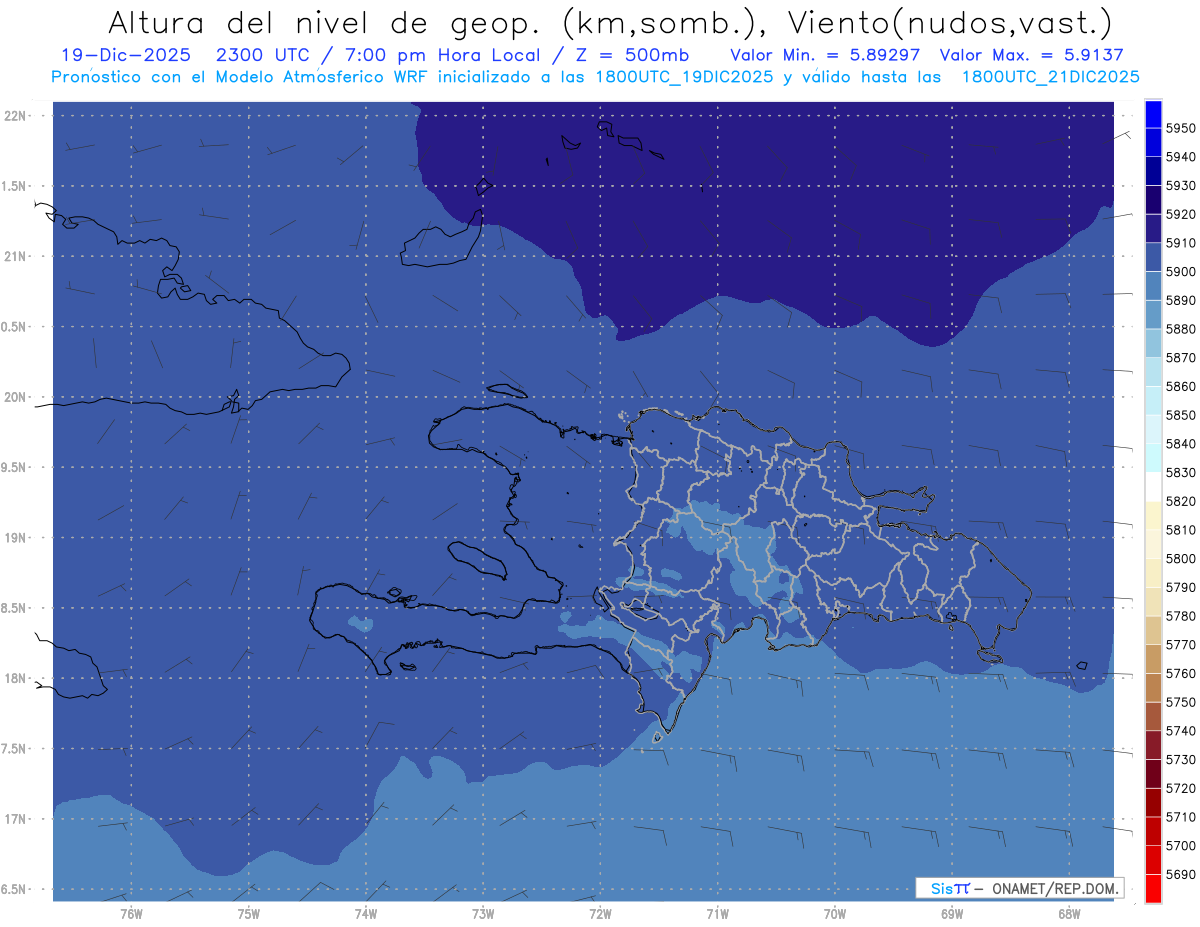The width and height of the screenshot is (1200, 927).
Task: Click the colorbar swatch between 5910 and 5920
Action: [x=1153, y=229]
